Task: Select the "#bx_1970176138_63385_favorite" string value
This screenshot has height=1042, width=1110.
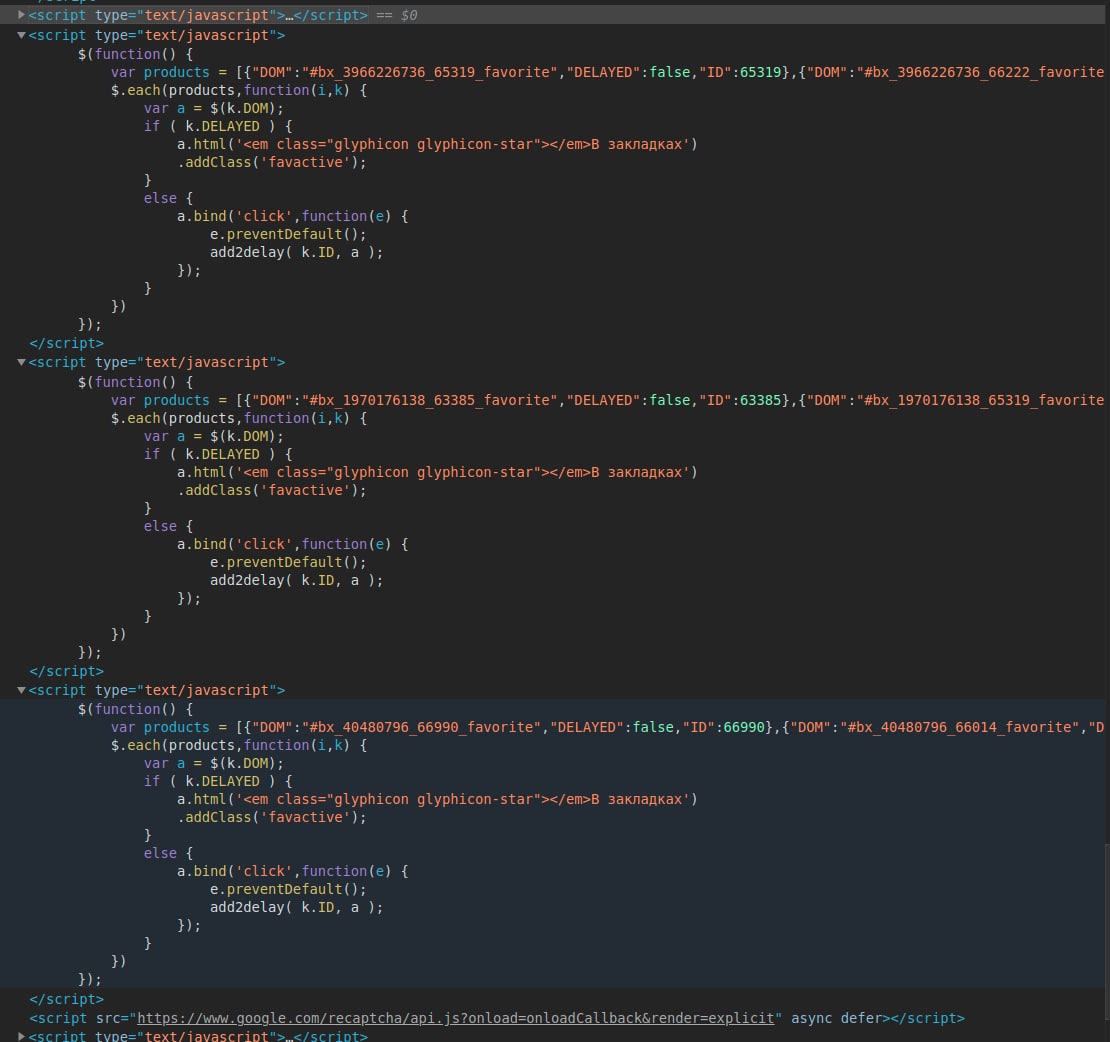Action: click(x=430, y=400)
